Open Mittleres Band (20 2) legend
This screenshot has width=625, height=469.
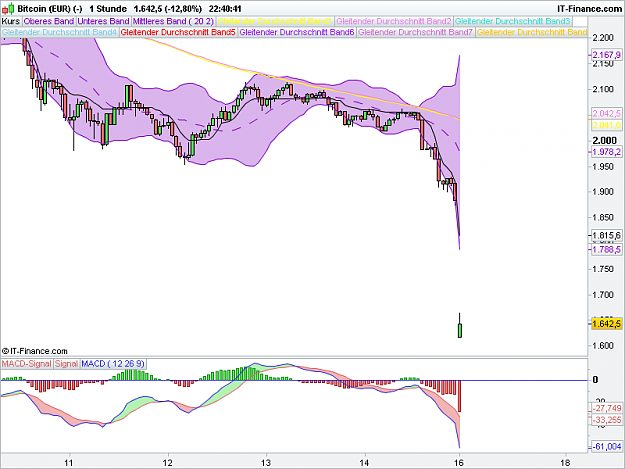coord(173,21)
